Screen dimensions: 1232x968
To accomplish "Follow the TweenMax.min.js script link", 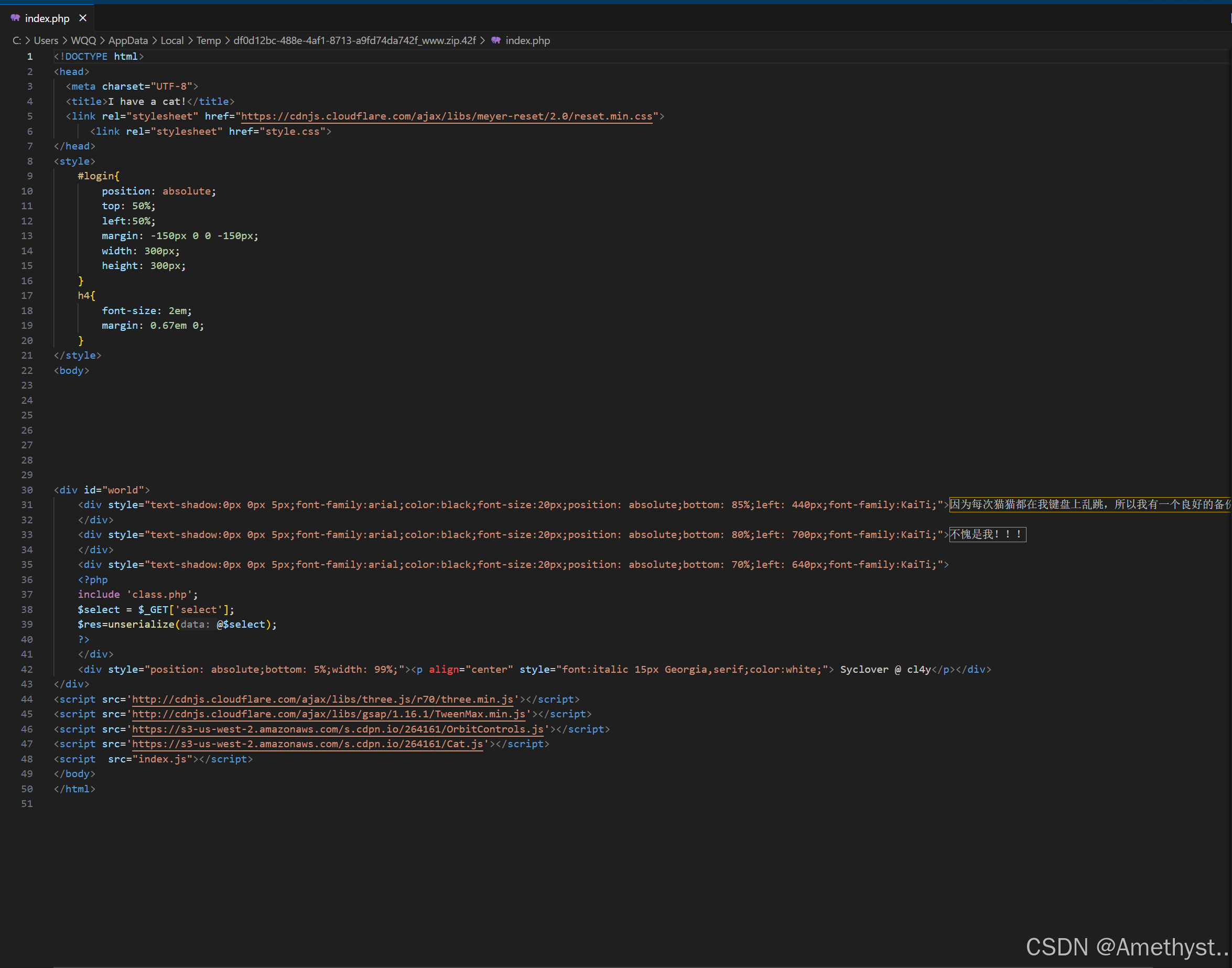I will coord(329,714).
